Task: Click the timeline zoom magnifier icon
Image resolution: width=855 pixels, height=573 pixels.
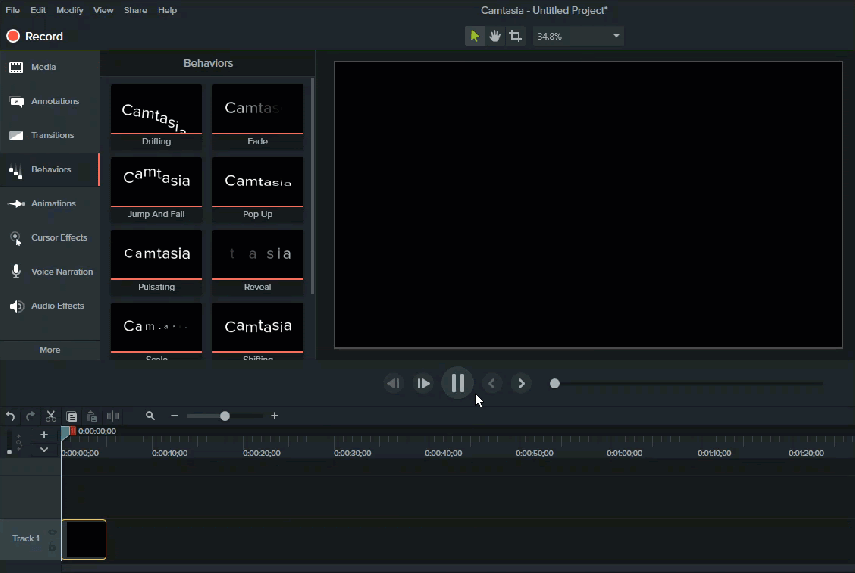Action: click(x=150, y=416)
